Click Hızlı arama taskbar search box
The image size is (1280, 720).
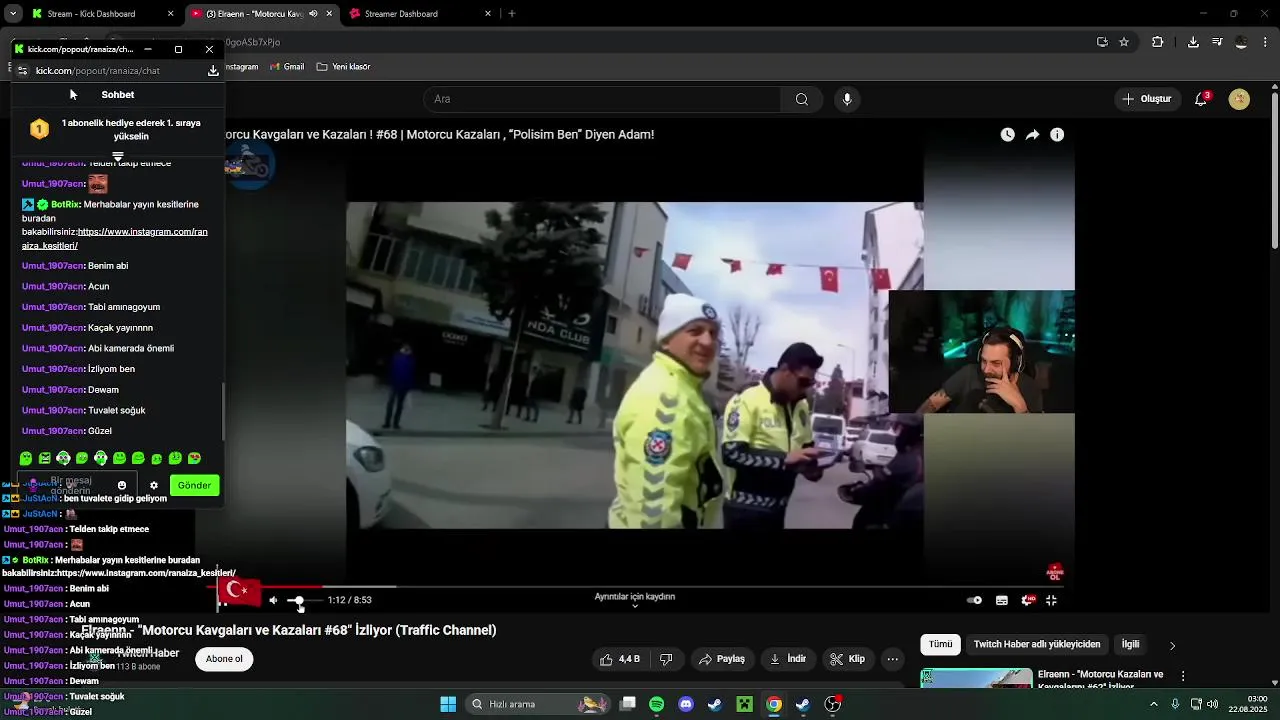tap(540, 704)
